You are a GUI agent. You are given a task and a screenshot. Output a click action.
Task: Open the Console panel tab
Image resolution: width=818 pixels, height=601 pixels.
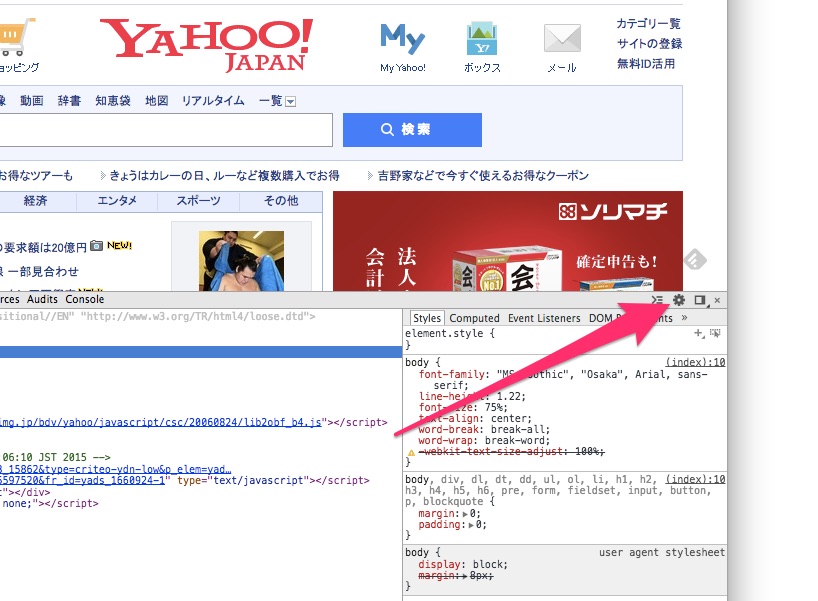point(85,299)
